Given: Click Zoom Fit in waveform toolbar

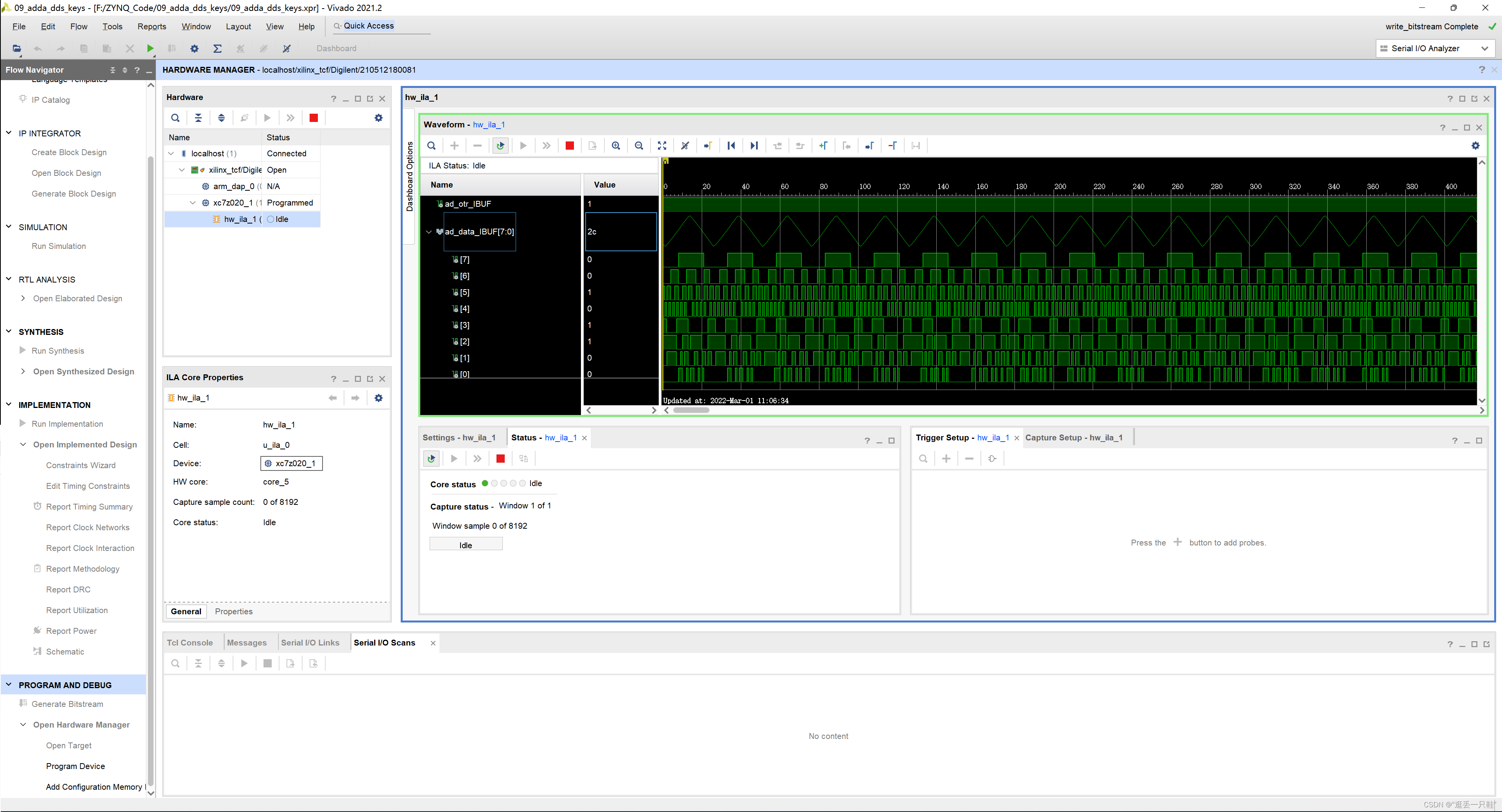Looking at the screenshot, I should pyautogui.click(x=662, y=146).
